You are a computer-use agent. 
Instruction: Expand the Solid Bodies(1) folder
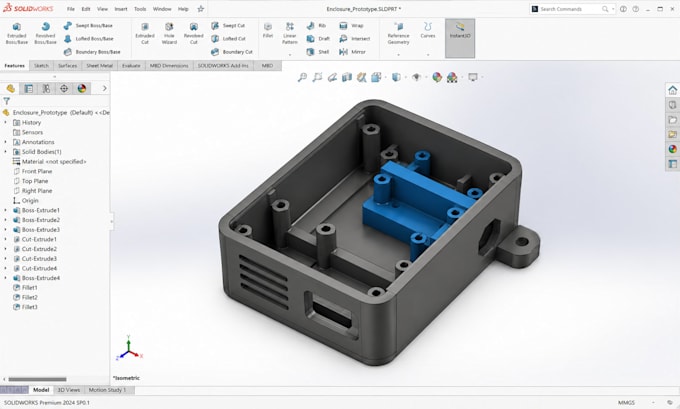(5, 152)
